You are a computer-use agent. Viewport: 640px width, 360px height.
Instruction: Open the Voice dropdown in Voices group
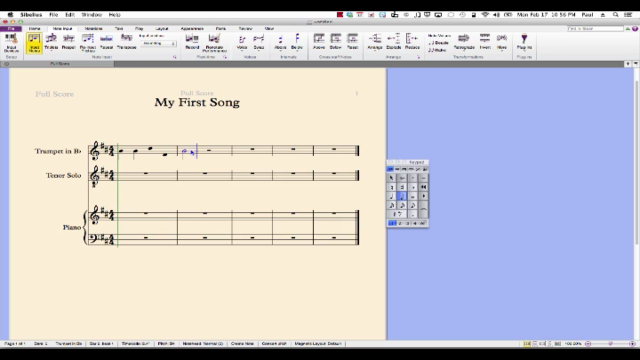coord(242,42)
